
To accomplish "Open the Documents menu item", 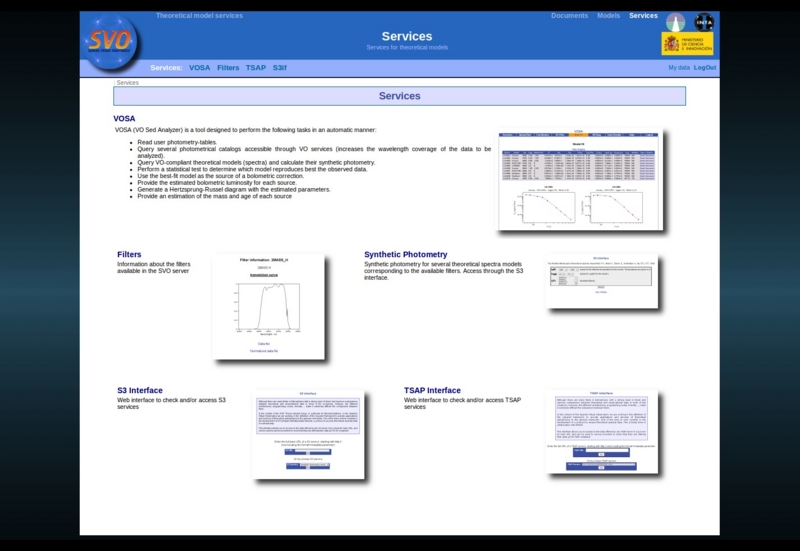I will point(569,16).
